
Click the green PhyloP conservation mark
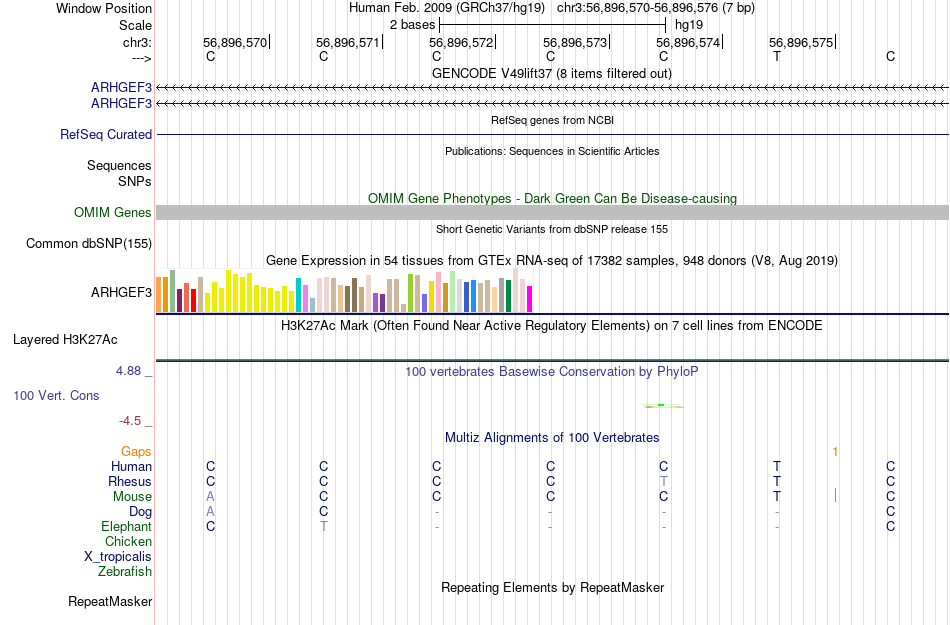tap(661, 405)
